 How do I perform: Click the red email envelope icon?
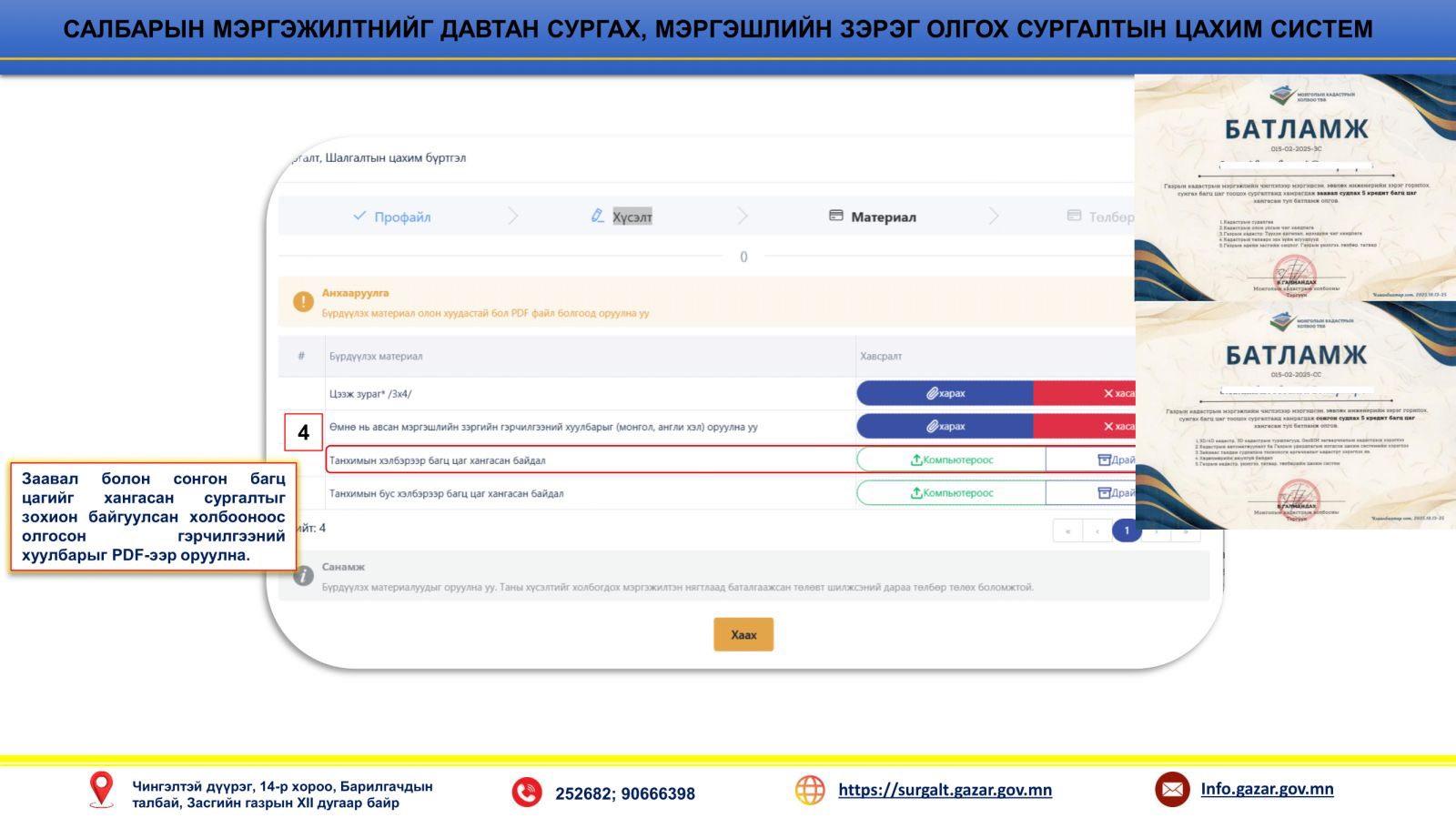pos(1172,790)
